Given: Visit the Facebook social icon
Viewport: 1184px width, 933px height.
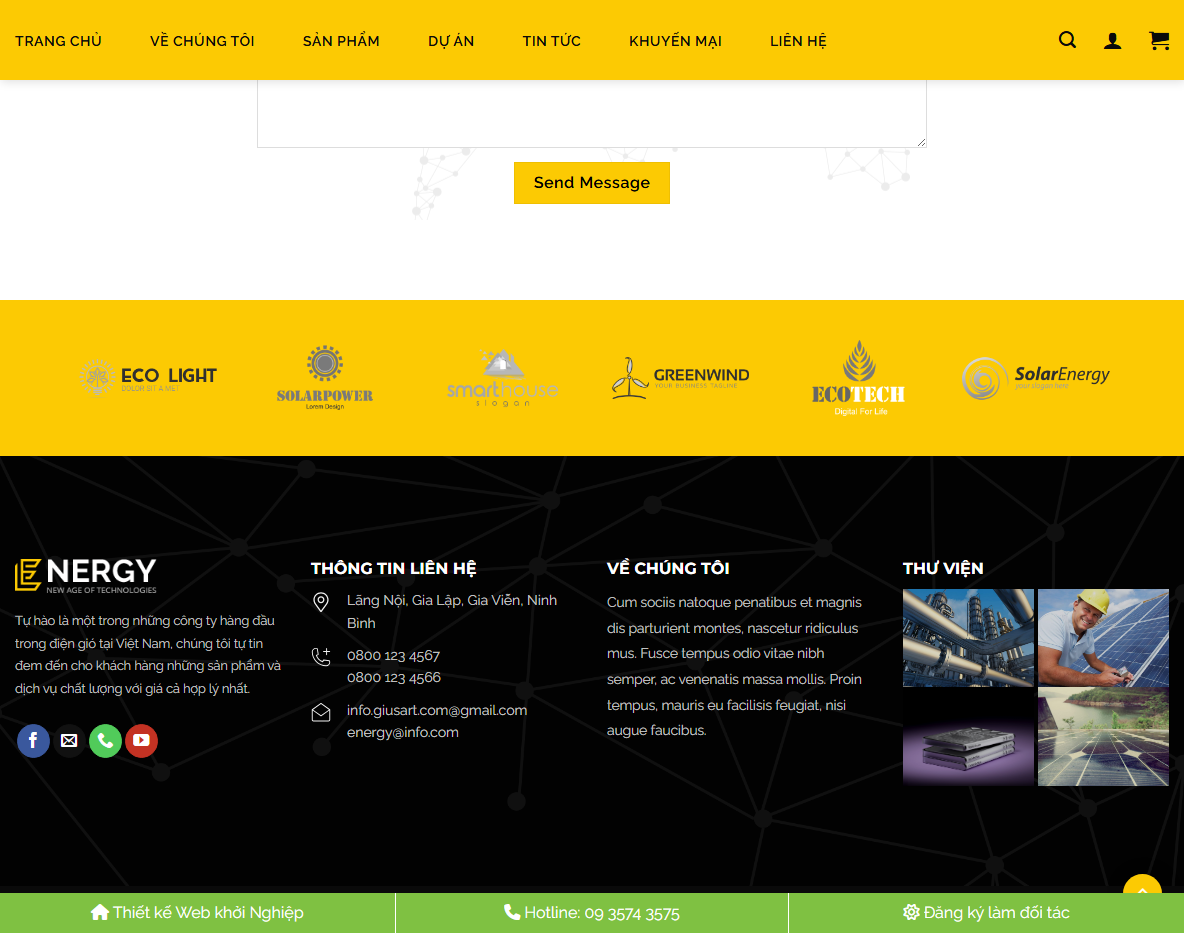Looking at the screenshot, I should coord(33,741).
